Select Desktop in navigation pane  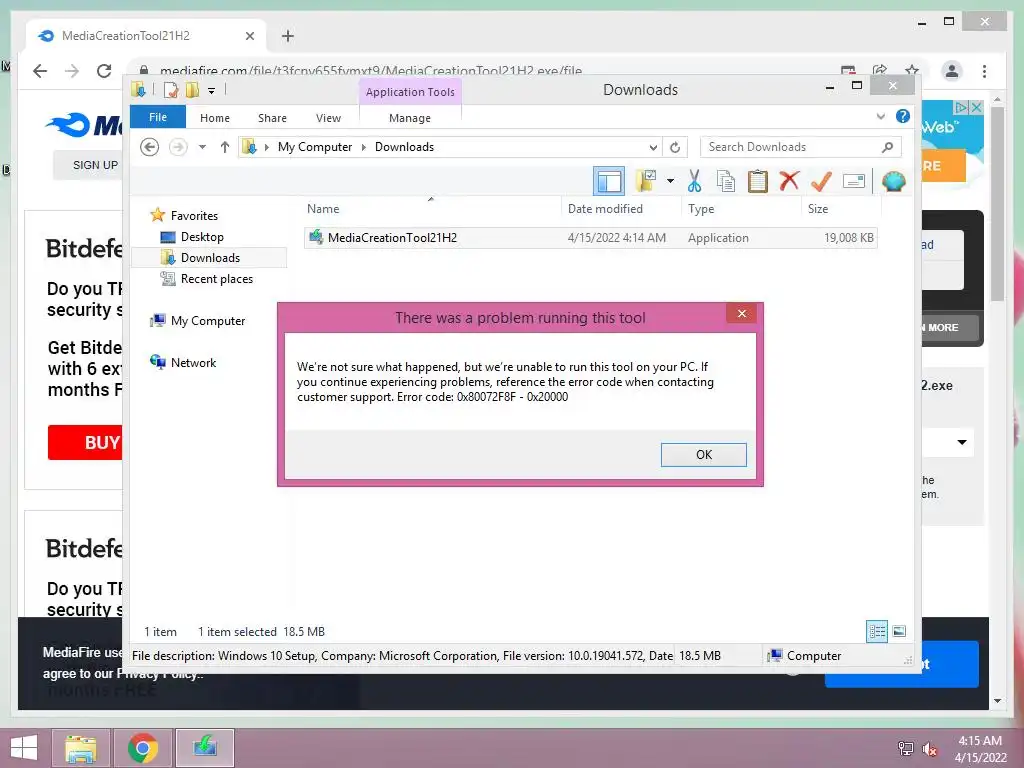pyautogui.click(x=202, y=237)
